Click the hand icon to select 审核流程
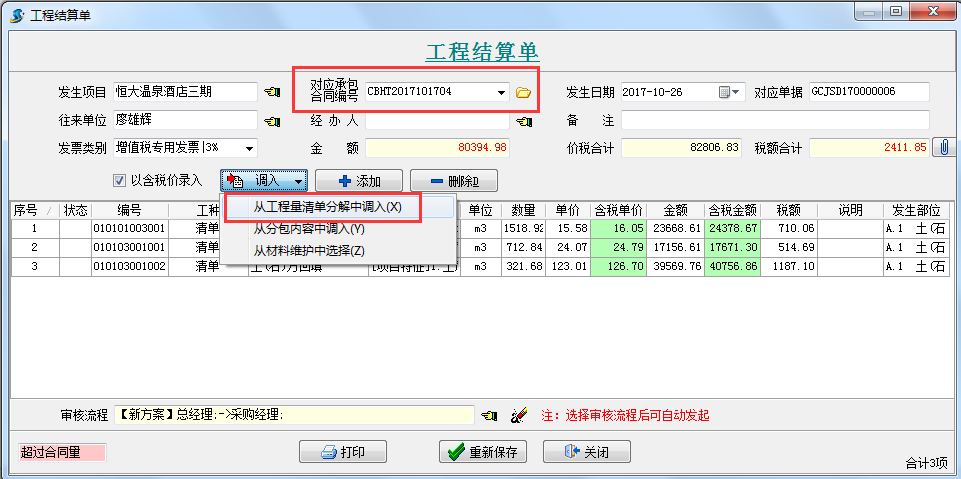Screen dimensions: 961x479 click(489, 415)
